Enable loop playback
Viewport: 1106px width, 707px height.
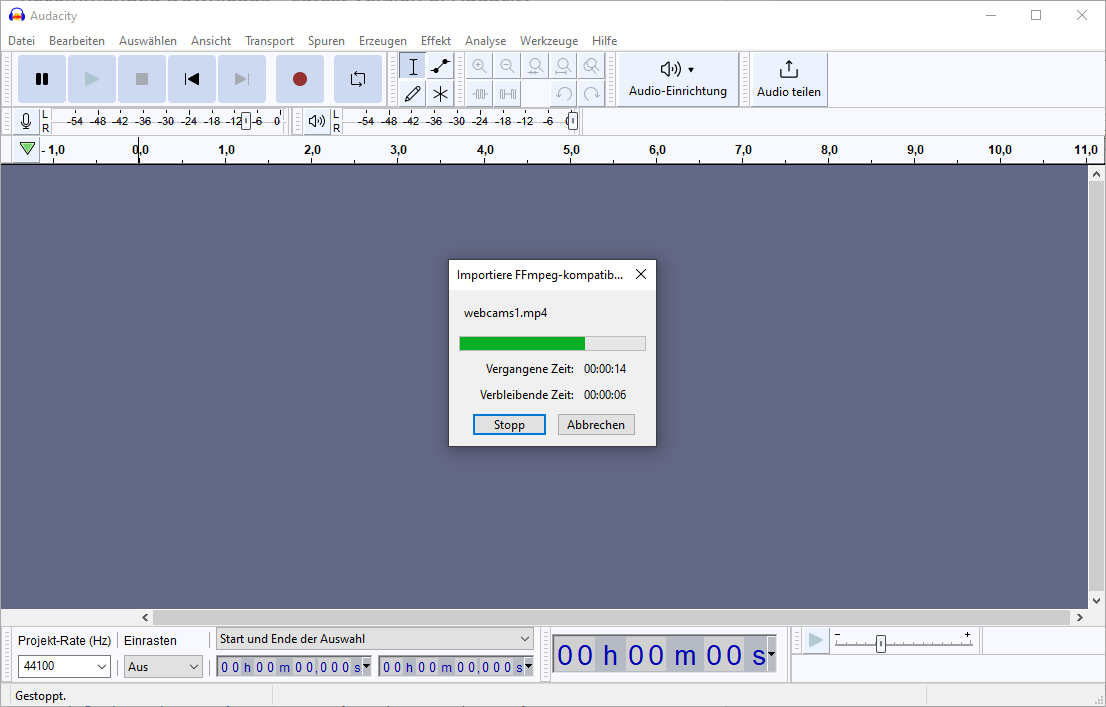[357, 78]
